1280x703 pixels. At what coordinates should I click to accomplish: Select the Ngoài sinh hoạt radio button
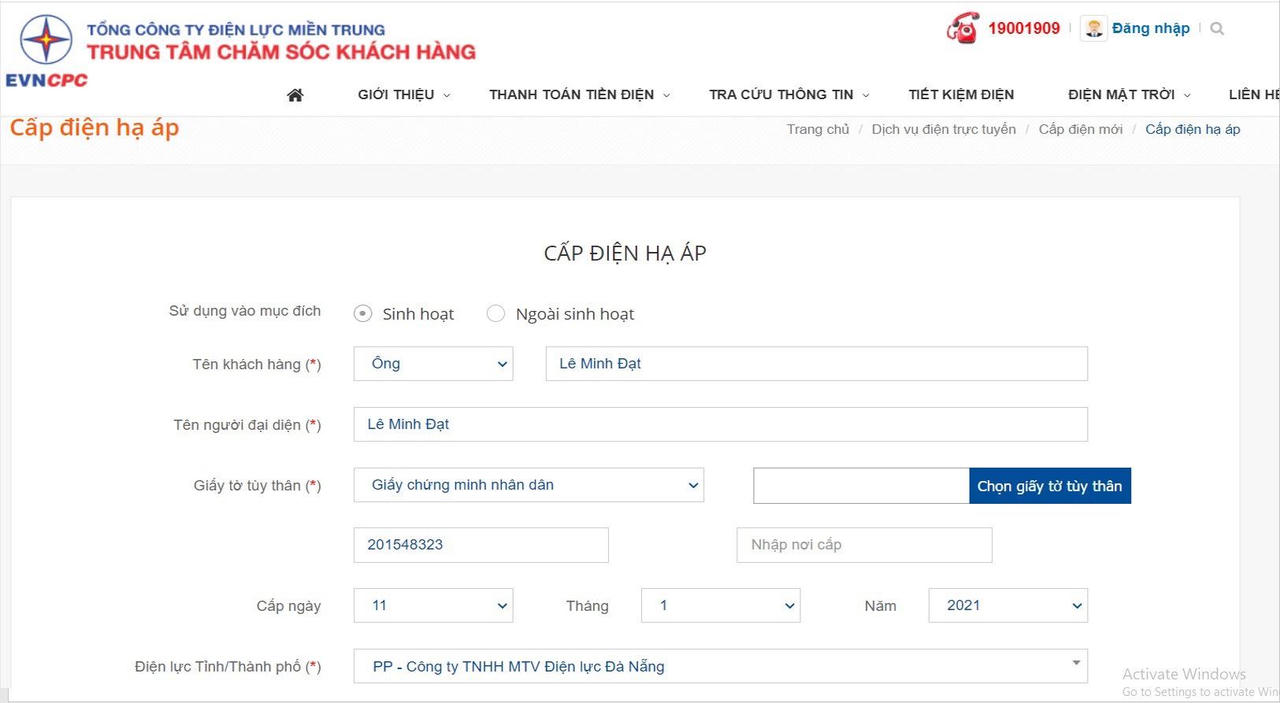496,313
